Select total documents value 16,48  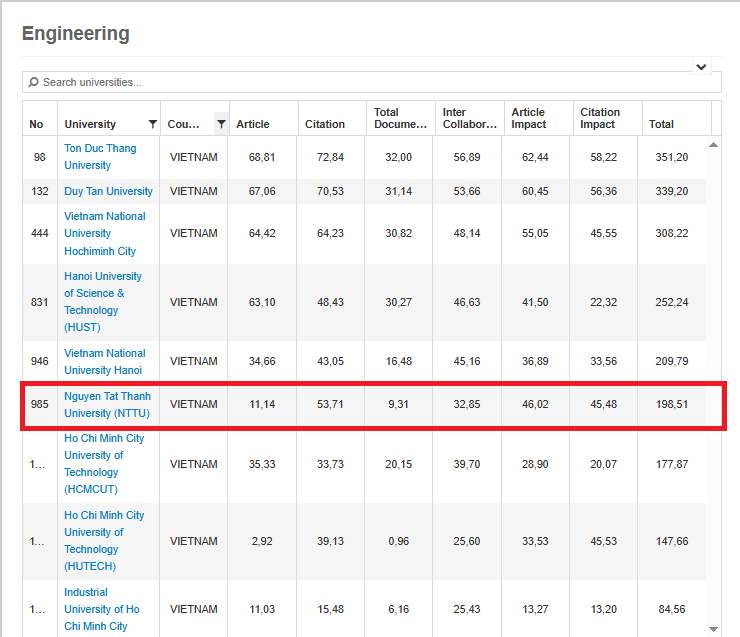398,361
